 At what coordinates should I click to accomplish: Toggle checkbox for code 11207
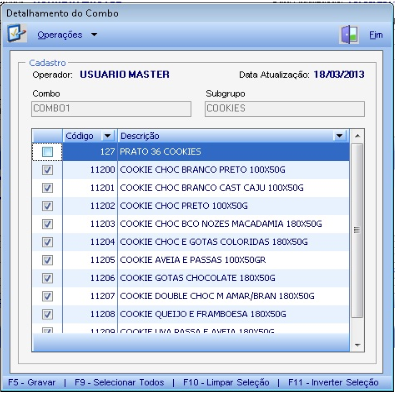47,296
